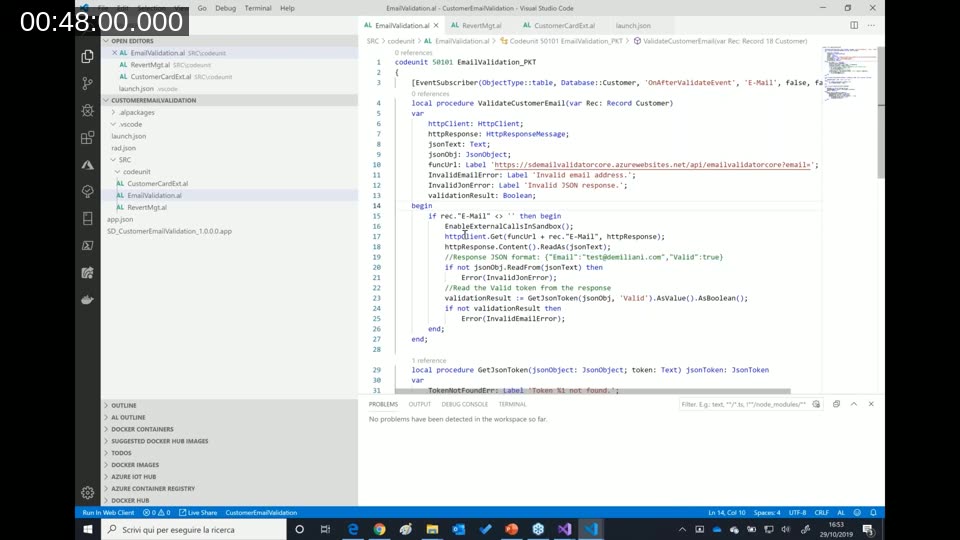960x540 pixels.
Task: Open Microsoft Edge from the taskbar
Action: (x=353, y=530)
